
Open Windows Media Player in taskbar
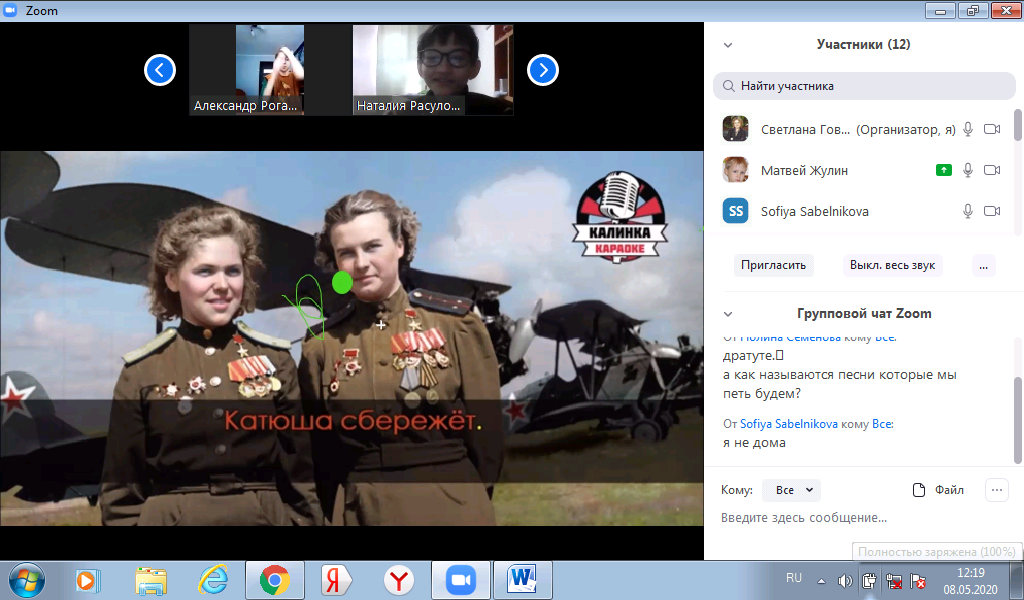click(x=87, y=580)
